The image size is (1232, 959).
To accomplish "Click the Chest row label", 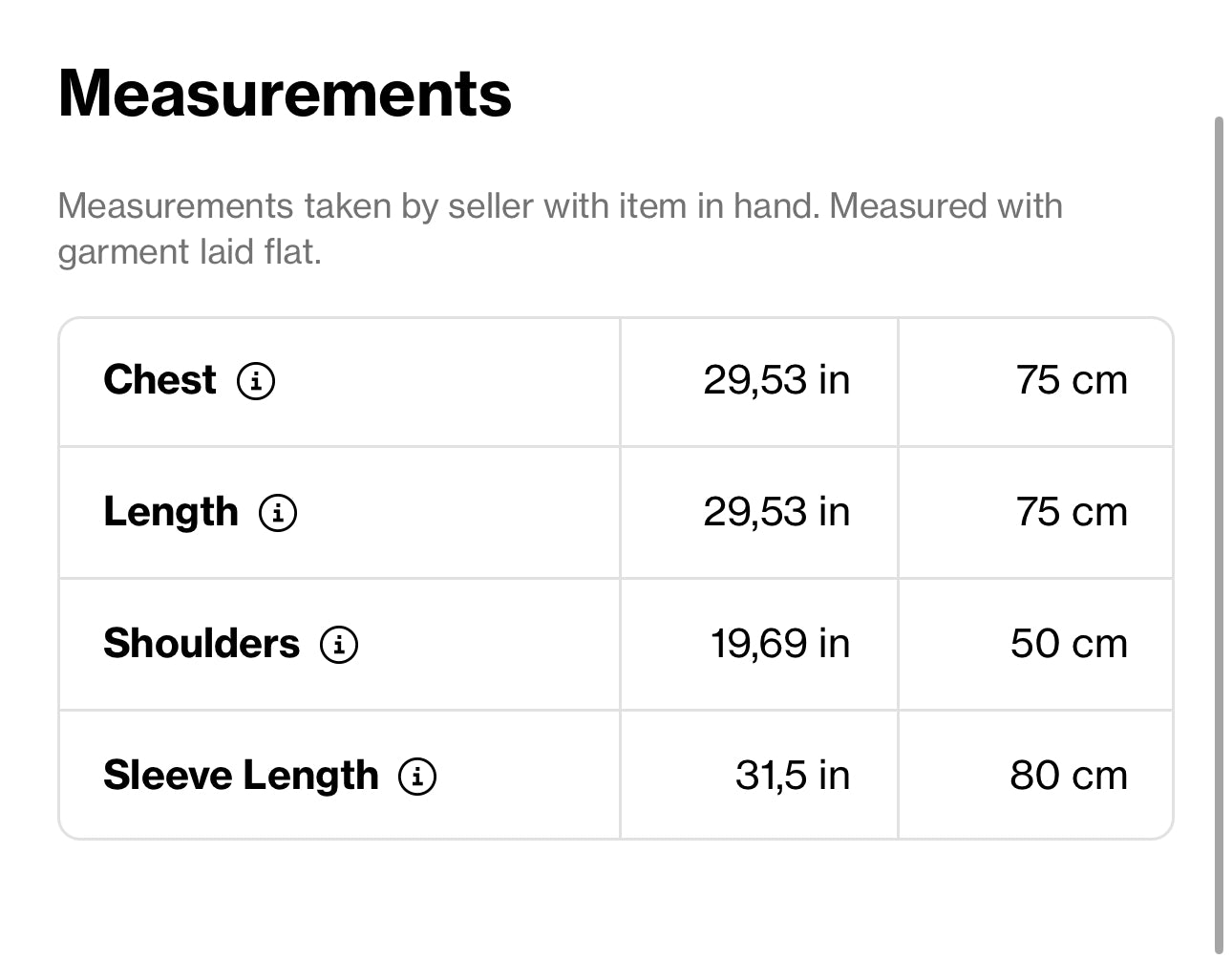I will click(159, 380).
